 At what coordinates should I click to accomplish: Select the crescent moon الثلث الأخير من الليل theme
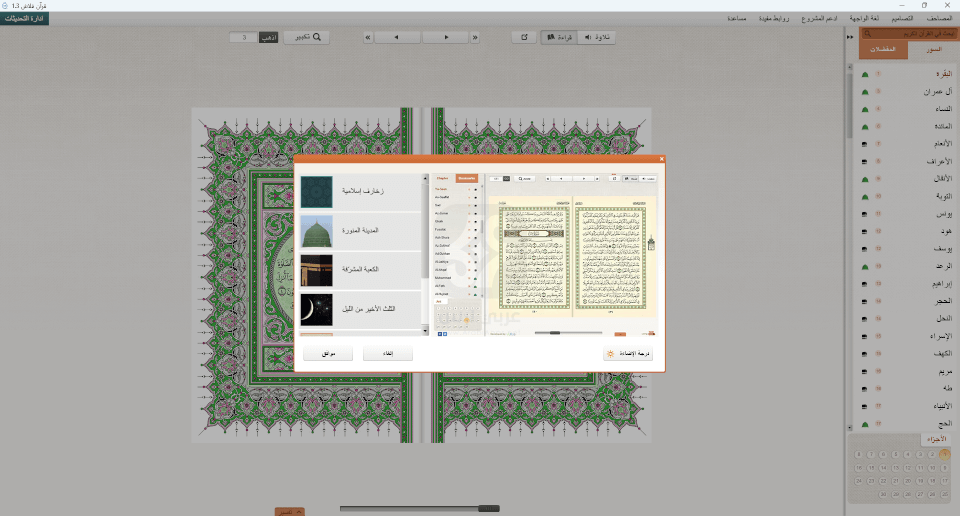(x=317, y=310)
